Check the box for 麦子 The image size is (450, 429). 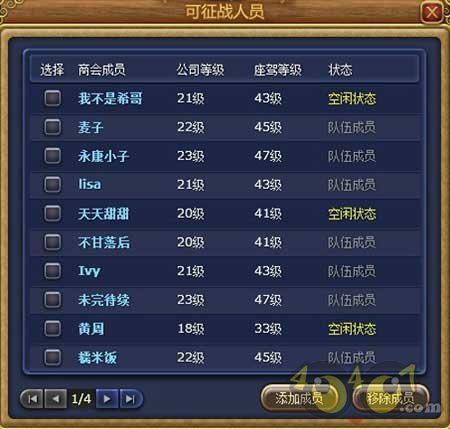point(53,127)
